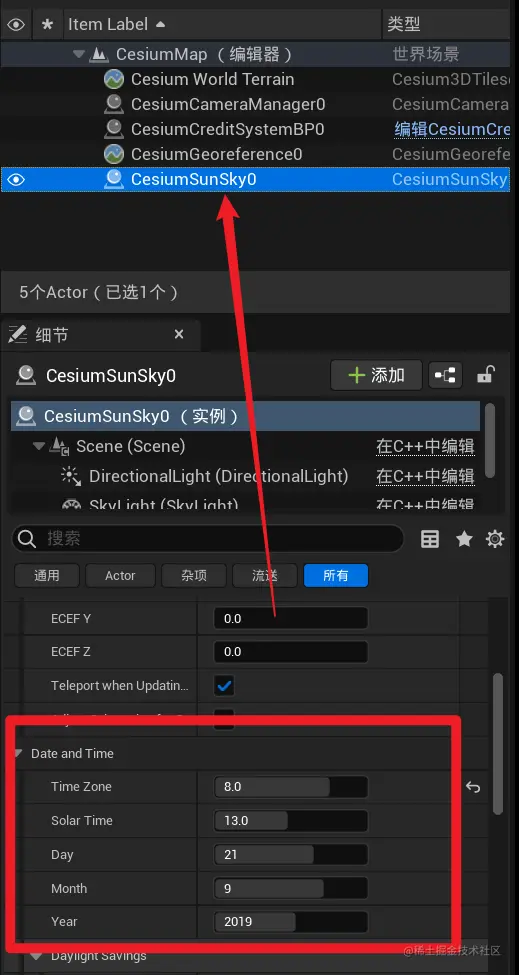Switch to property matrix table view
Screen dimensions: 519x975
[x=430, y=539]
